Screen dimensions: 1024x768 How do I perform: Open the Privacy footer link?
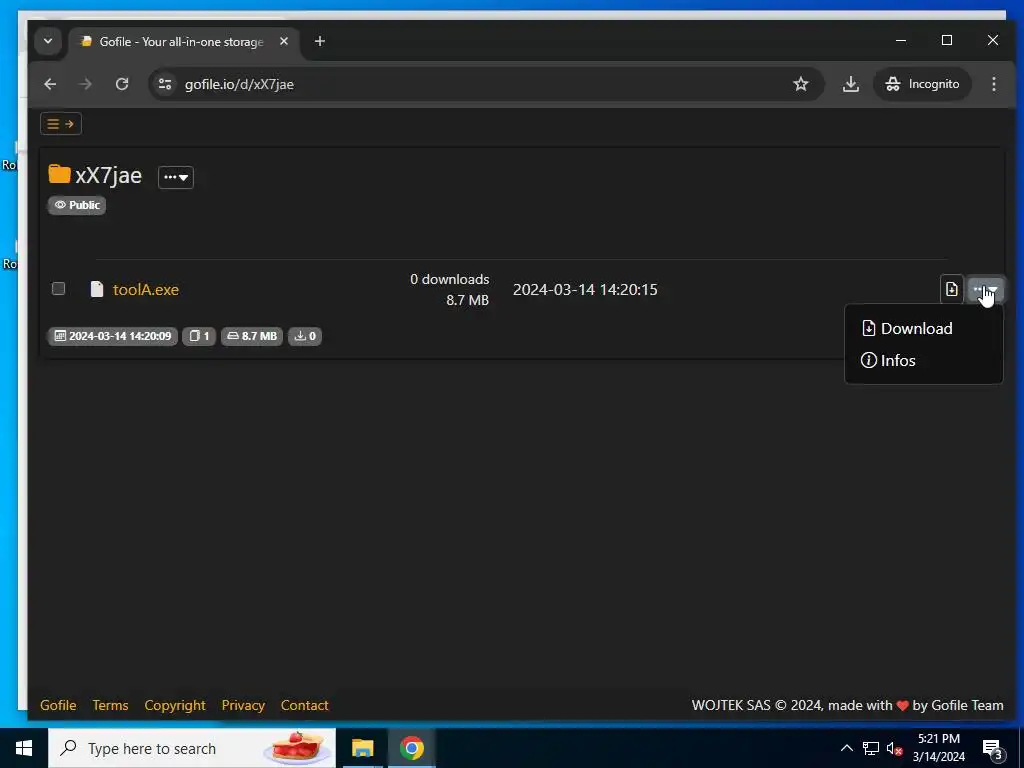click(243, 705)
